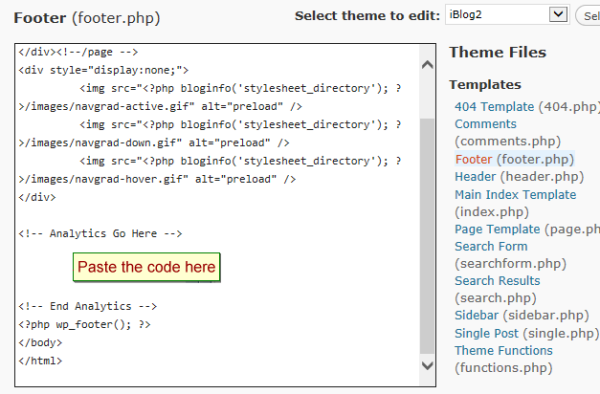Image resolution: width=600 pixels, height=394 pixels.
Task: Click the Select button next to theme dropdown
Action: point(589,16)
